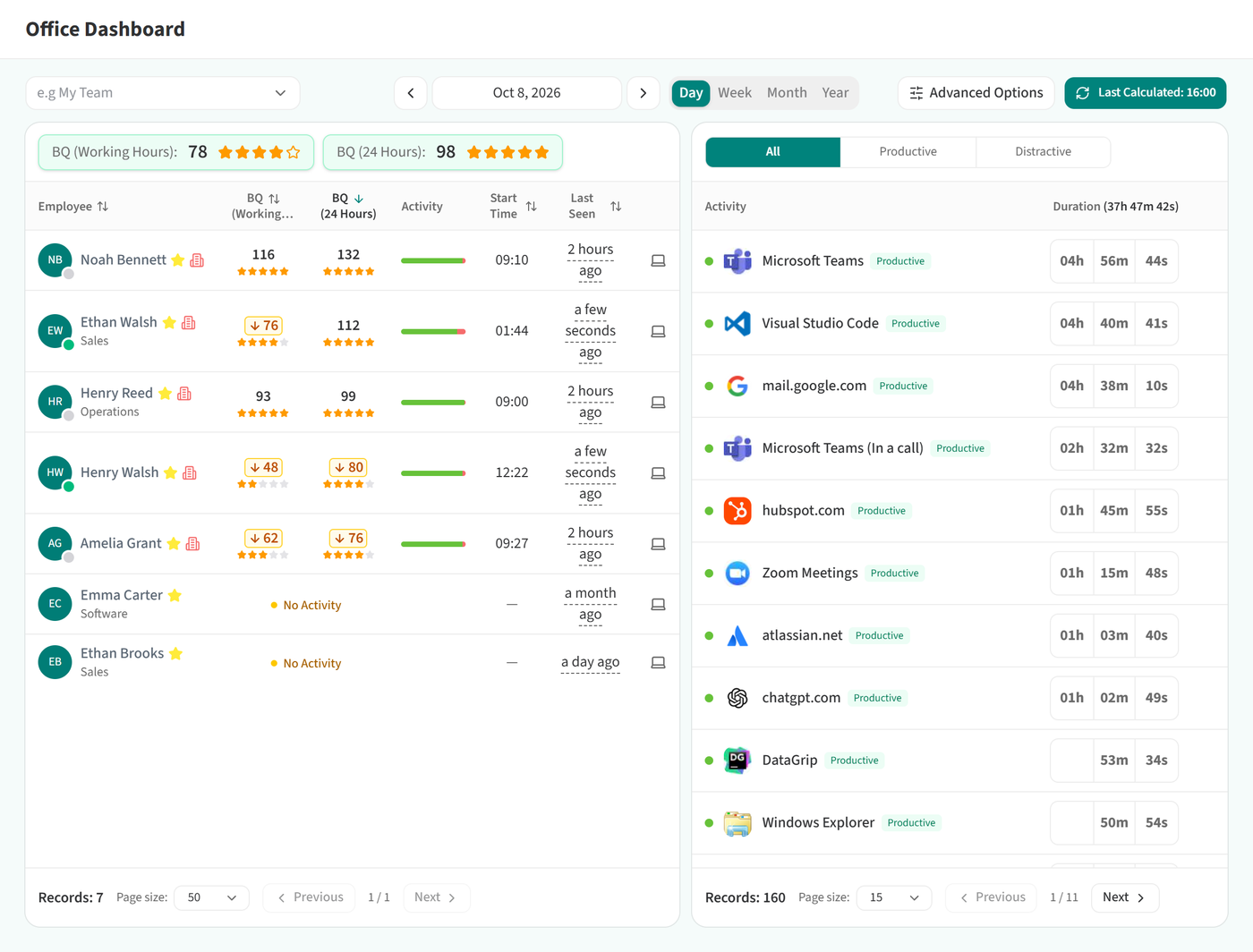Screen dimensions: 1253x952
Task: Click the Last Calculated: 16:00 refresh button
Action: 1146,93
